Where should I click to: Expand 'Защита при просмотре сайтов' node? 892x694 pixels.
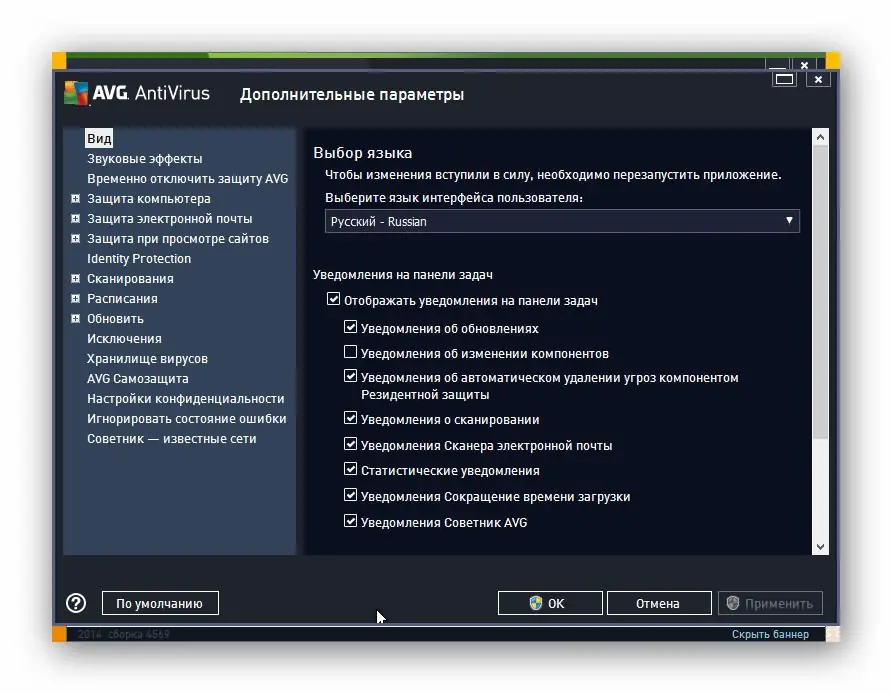pos(75,238)
